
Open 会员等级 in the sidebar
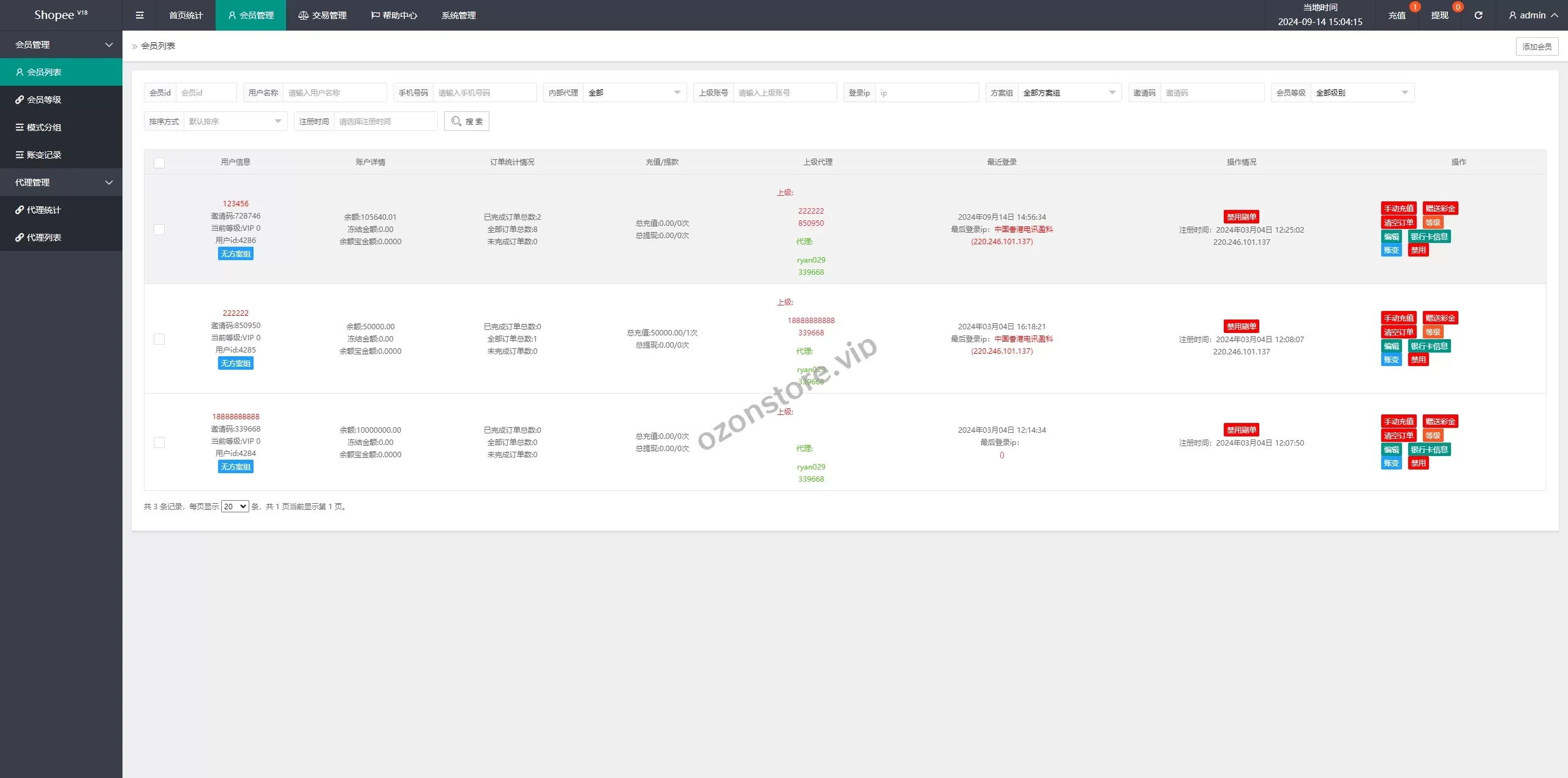pos(44,100)
